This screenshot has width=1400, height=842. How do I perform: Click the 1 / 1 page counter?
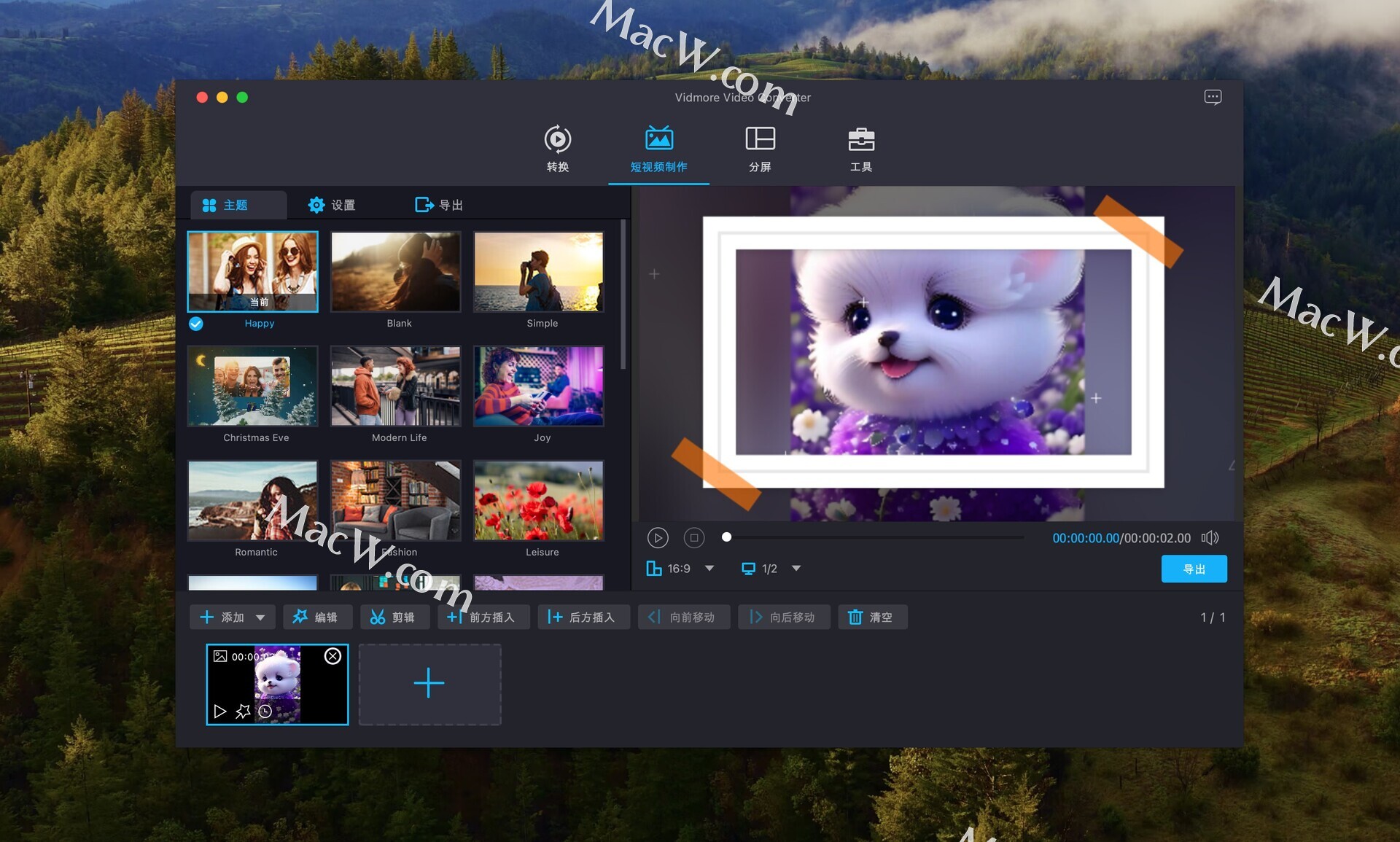click(1213, 617)
